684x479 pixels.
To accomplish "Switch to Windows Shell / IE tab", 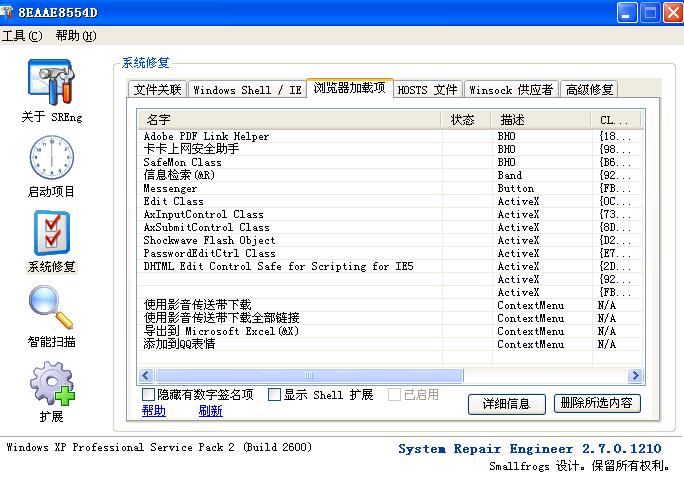I will [x=247, y=89].
